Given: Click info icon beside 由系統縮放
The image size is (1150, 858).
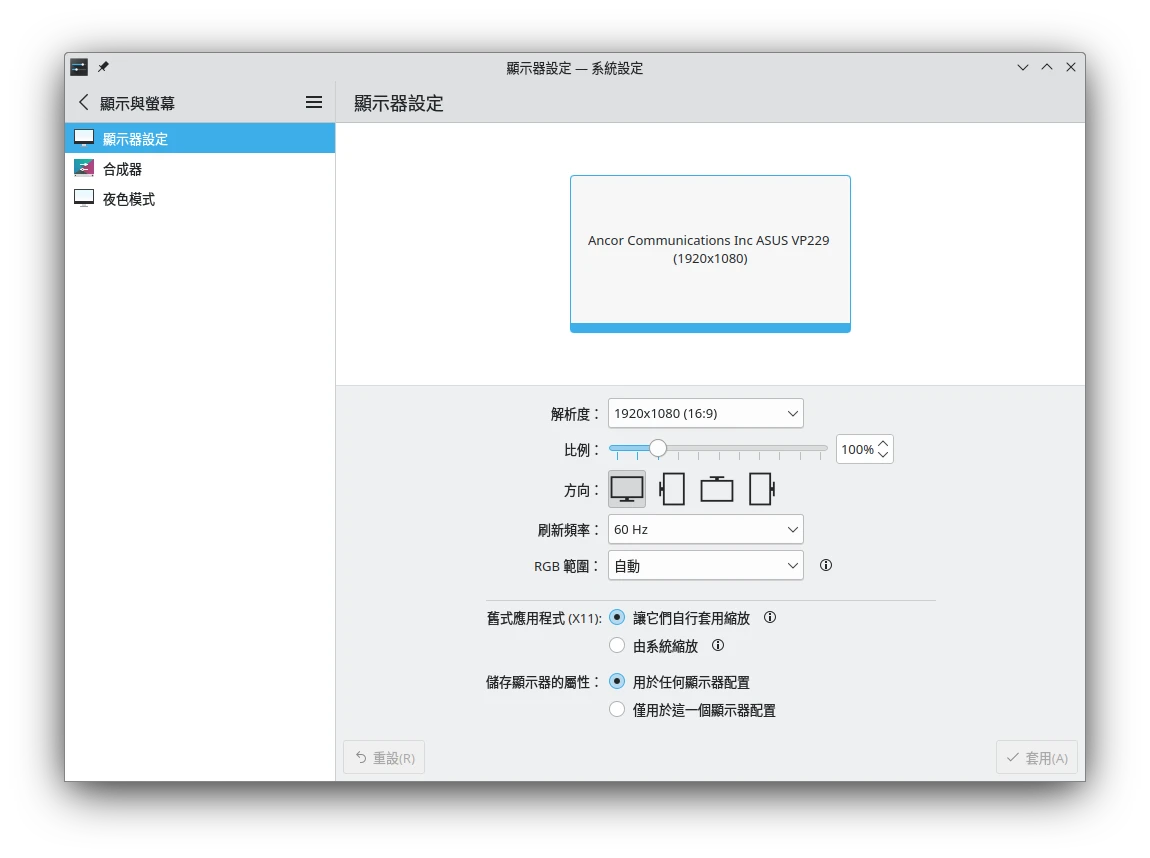Looking at the screenshot, I should pyautogui.click(x=718, y=645).
